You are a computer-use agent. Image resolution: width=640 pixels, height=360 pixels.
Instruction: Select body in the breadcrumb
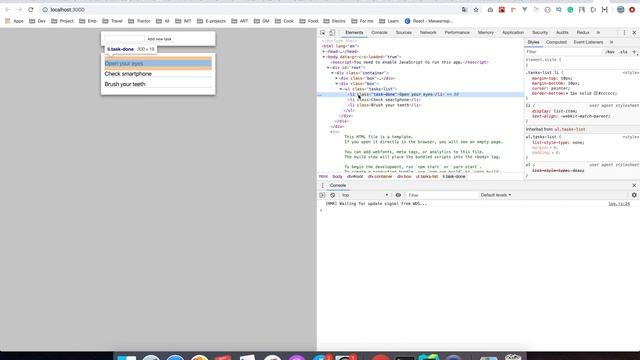point(337,177)
